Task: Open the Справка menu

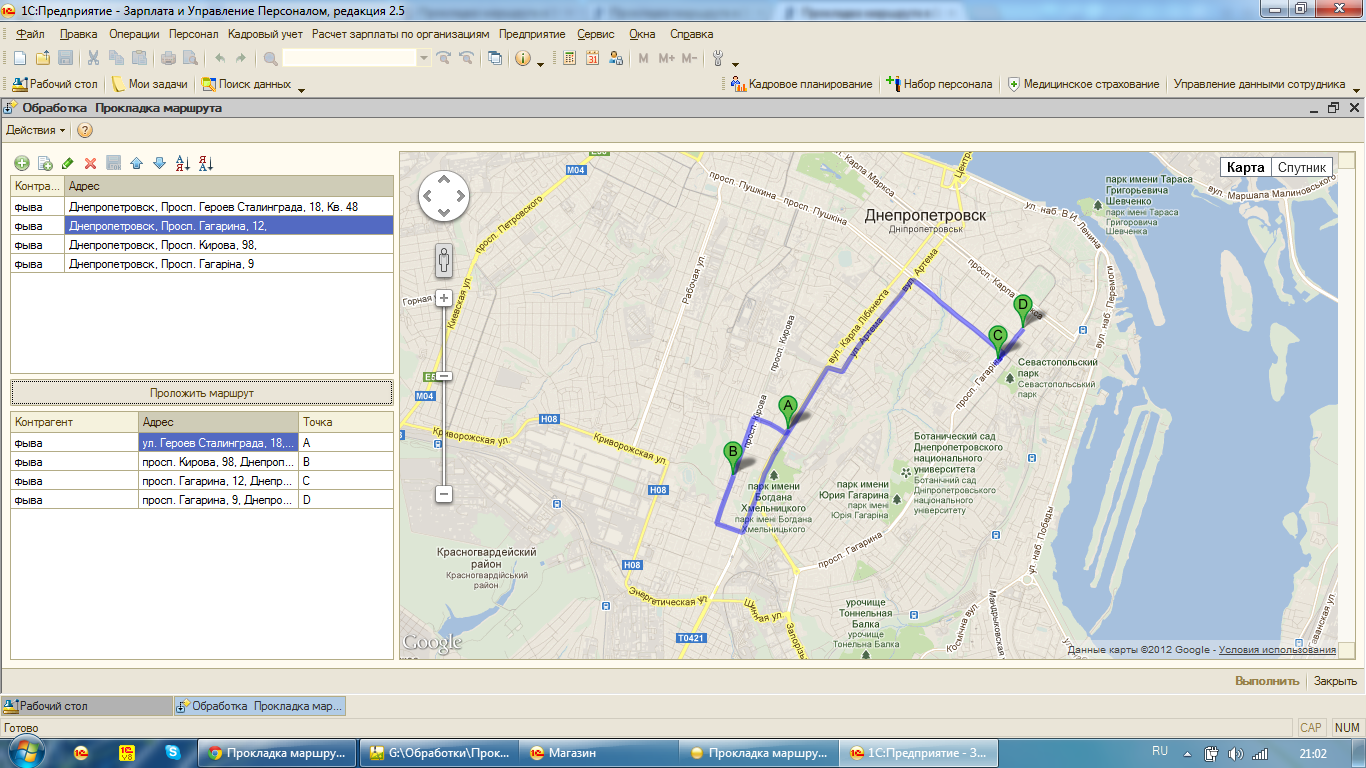Action: 691,33
